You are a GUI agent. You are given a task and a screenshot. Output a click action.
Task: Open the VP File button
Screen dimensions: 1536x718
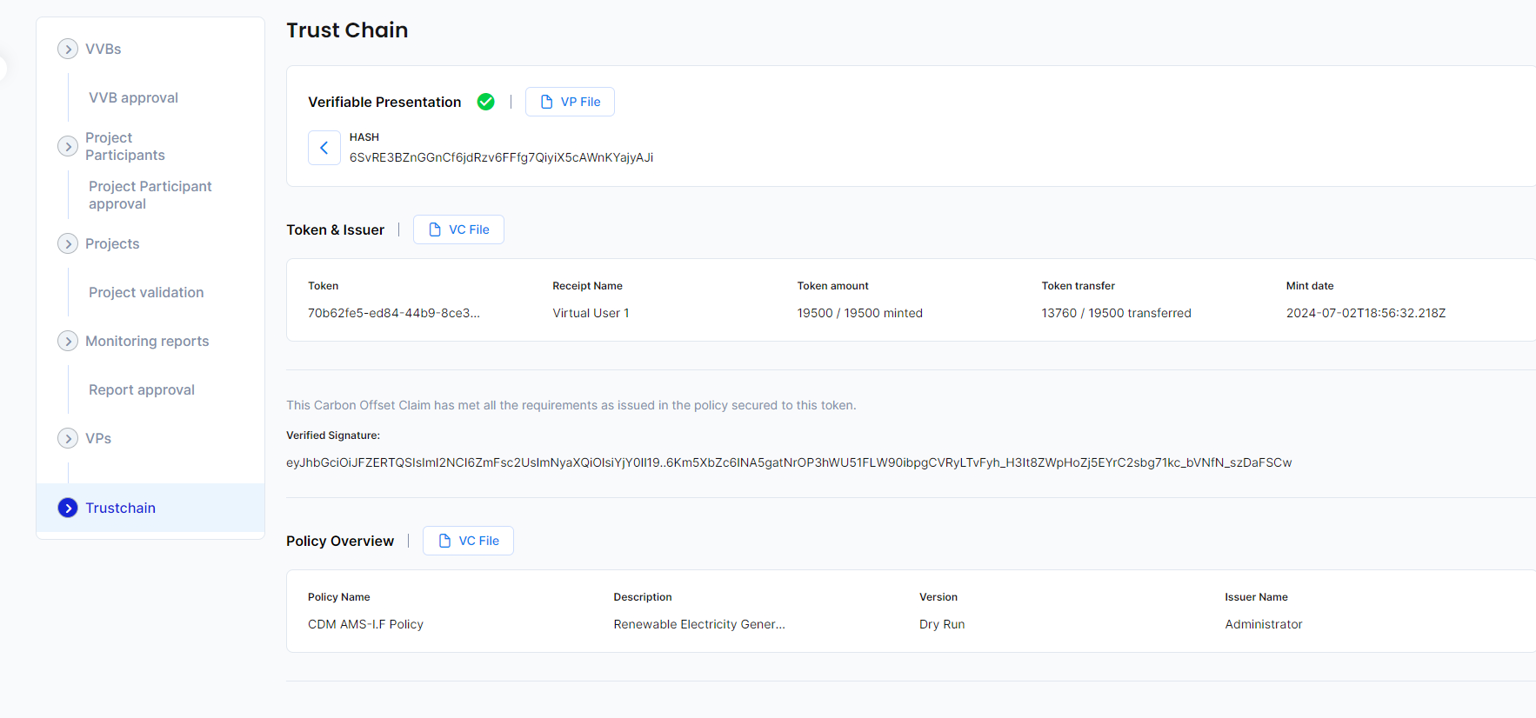tap(570, 102)
